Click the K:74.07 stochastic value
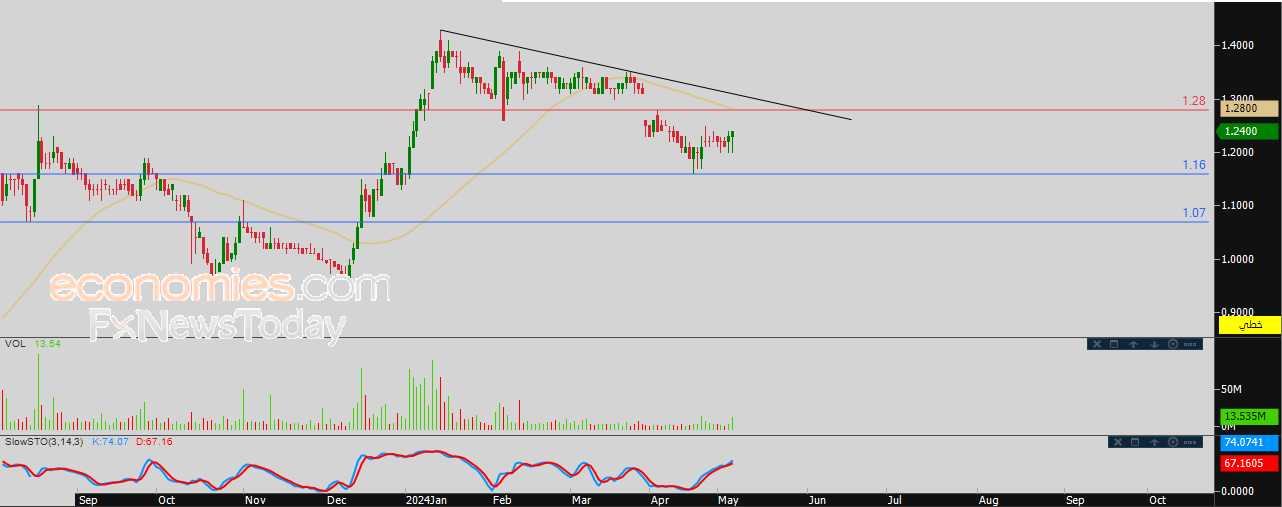Viewport: 1282px width, 507px height. pyautogui.click(x=111, y=441)
